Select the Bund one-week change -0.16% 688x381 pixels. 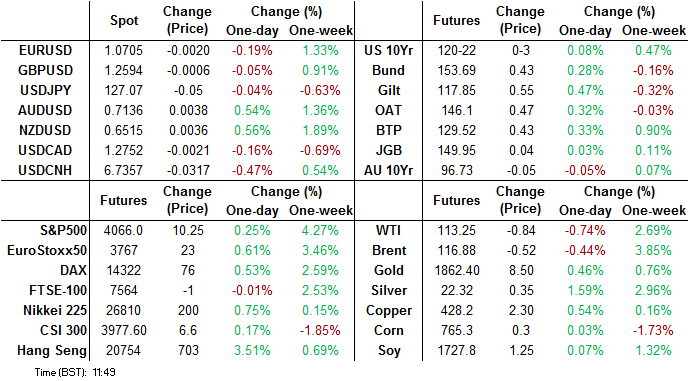pos(653,71)
